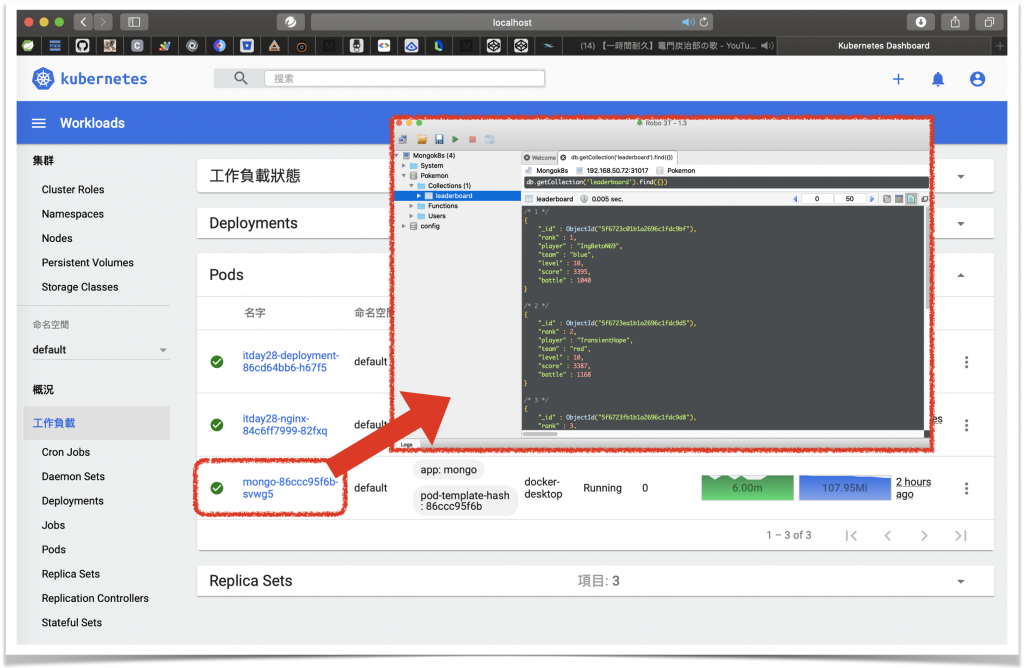Click the Safari downloads icon
Screen dimensions: 1024x668
coord(921,22)
